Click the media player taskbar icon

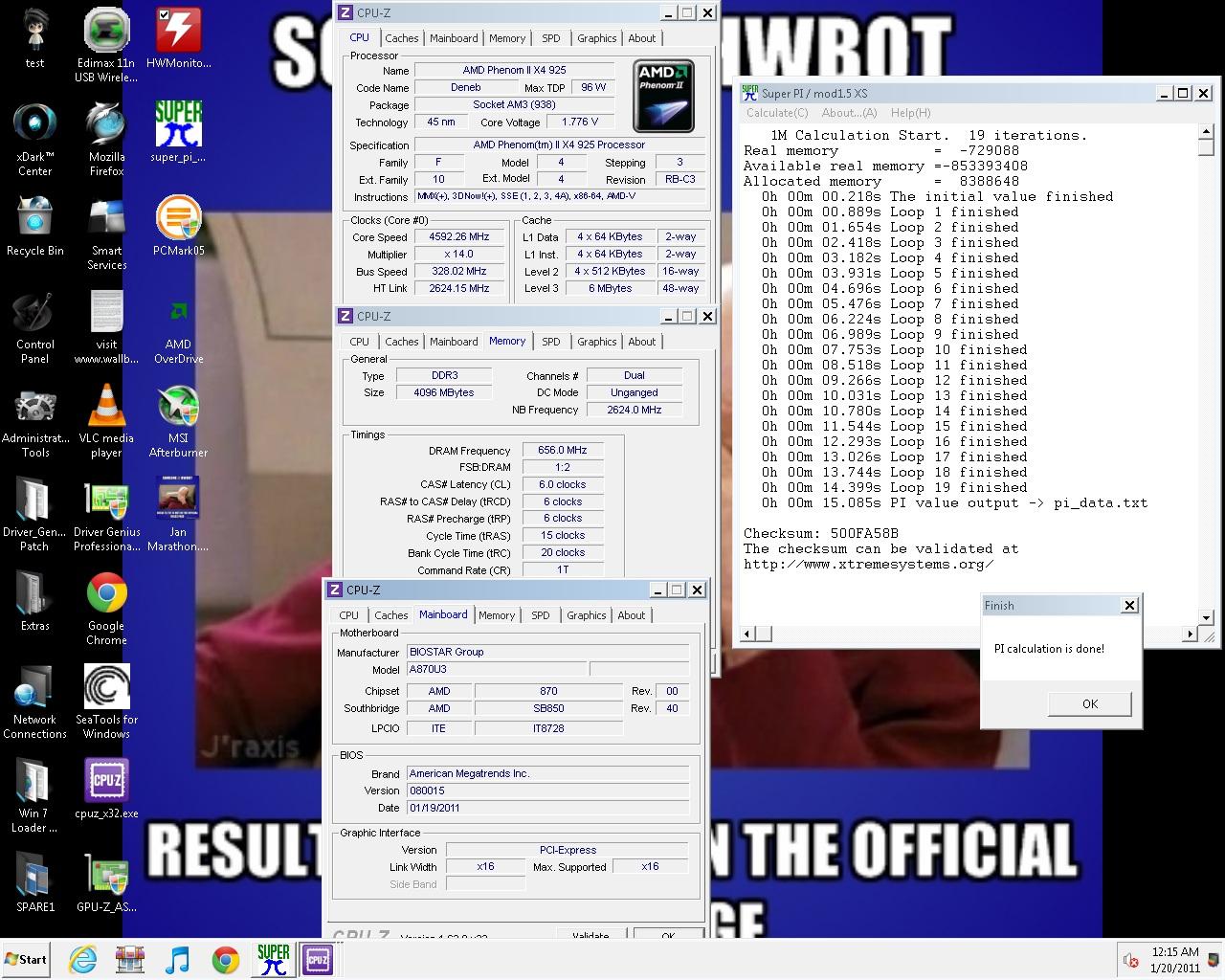tap(178, 959)
